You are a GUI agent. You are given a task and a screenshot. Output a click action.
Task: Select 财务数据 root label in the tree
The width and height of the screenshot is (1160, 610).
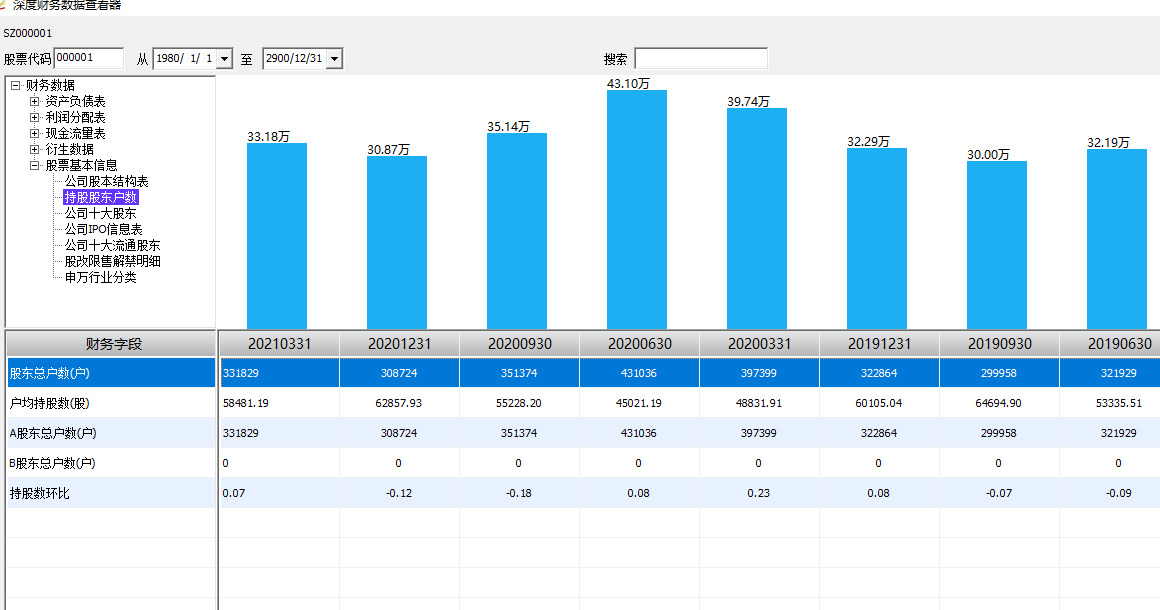tap(50, 86)
